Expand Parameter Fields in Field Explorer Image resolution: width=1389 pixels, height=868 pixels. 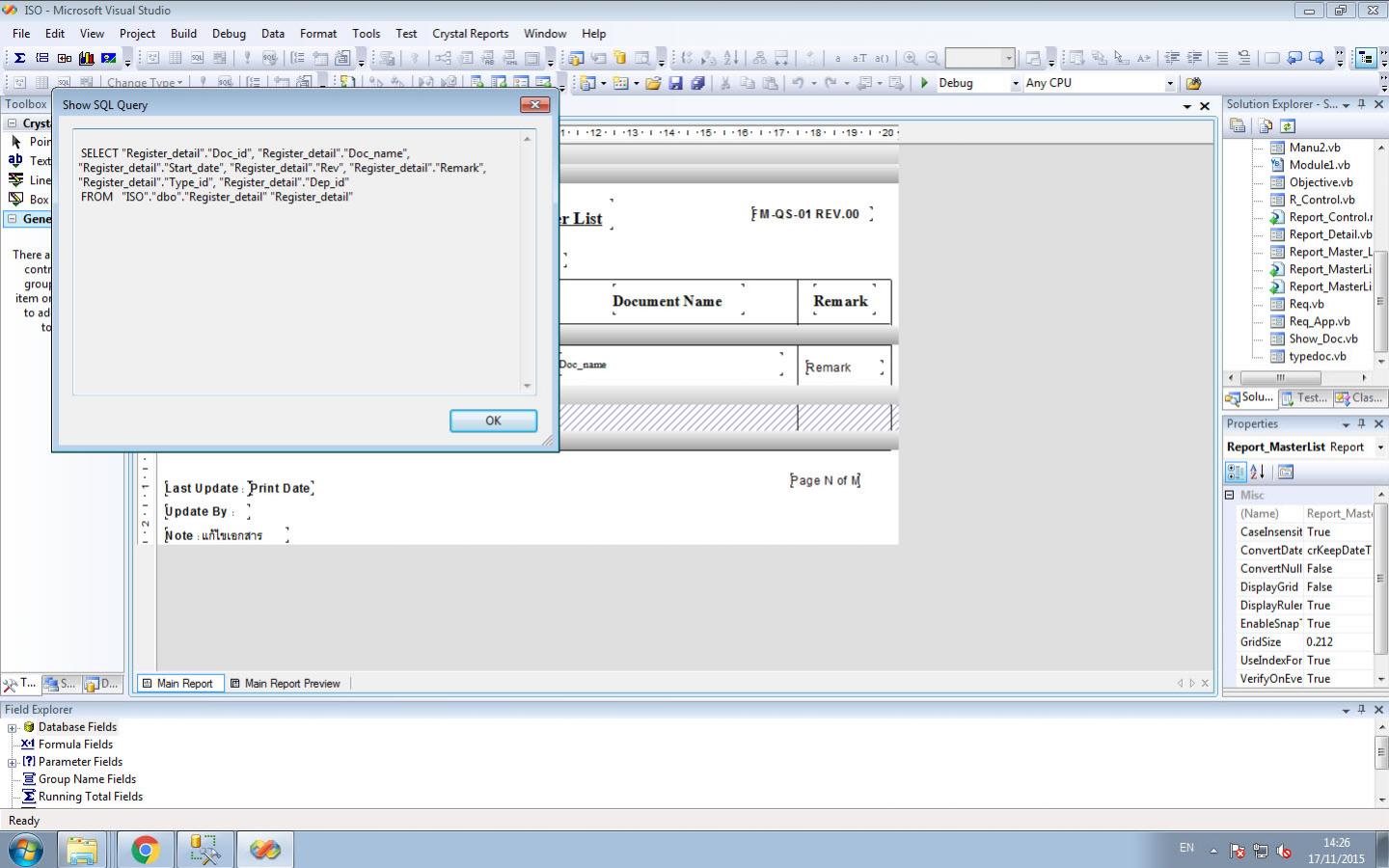pyautogui.click(x=13, y=763)
